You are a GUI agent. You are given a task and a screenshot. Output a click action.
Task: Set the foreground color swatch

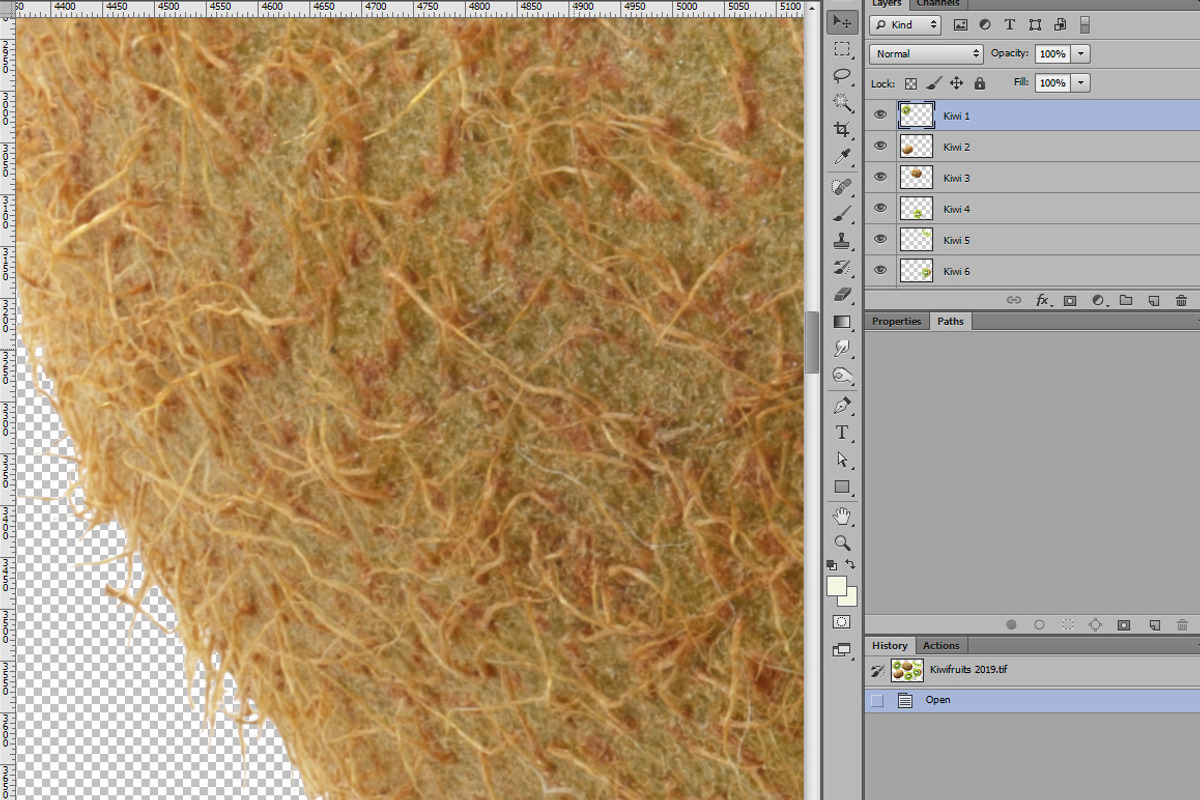[x=836, y=586]
